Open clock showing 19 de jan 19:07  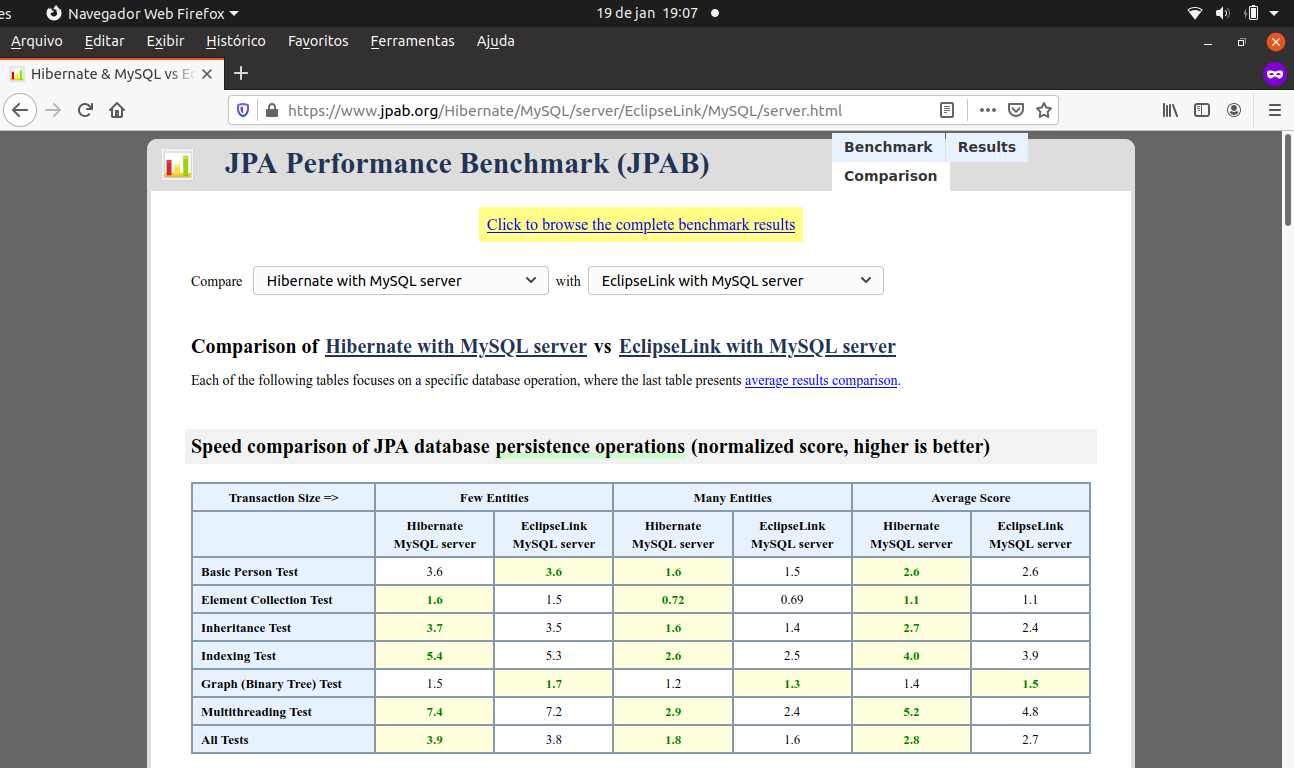point(647,13)
